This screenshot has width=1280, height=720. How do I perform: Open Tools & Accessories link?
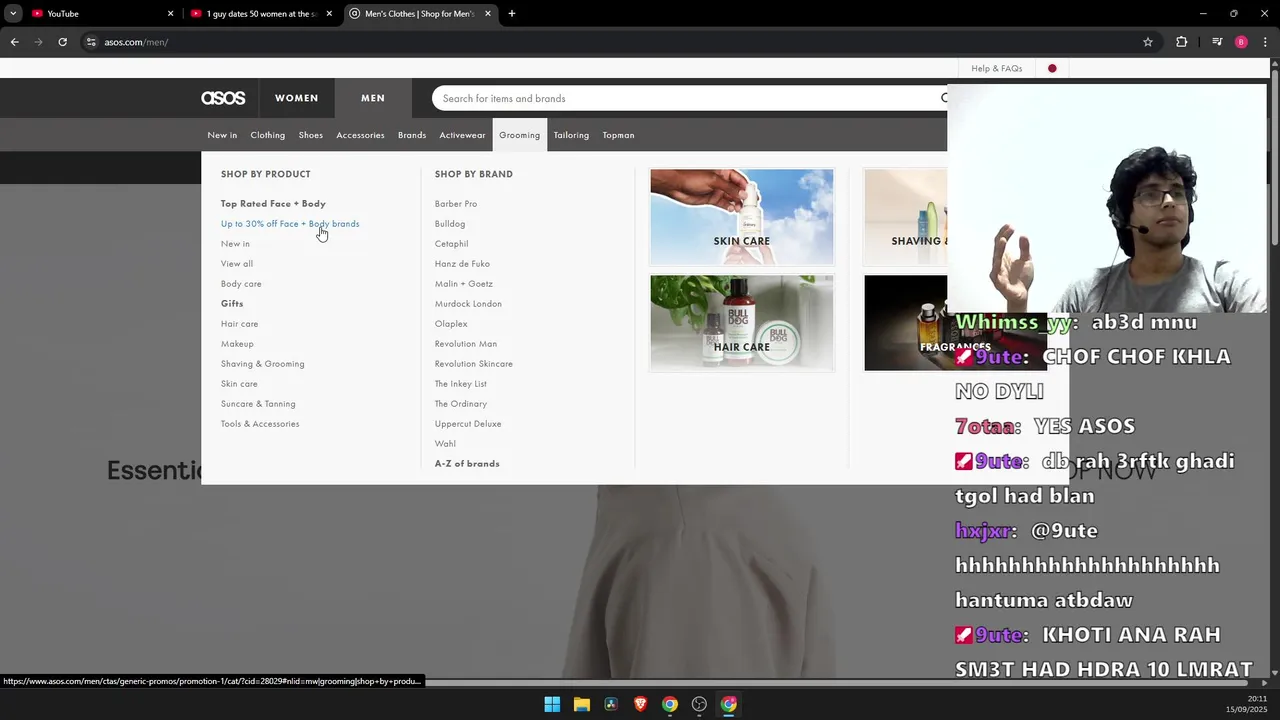click(260, 424)
